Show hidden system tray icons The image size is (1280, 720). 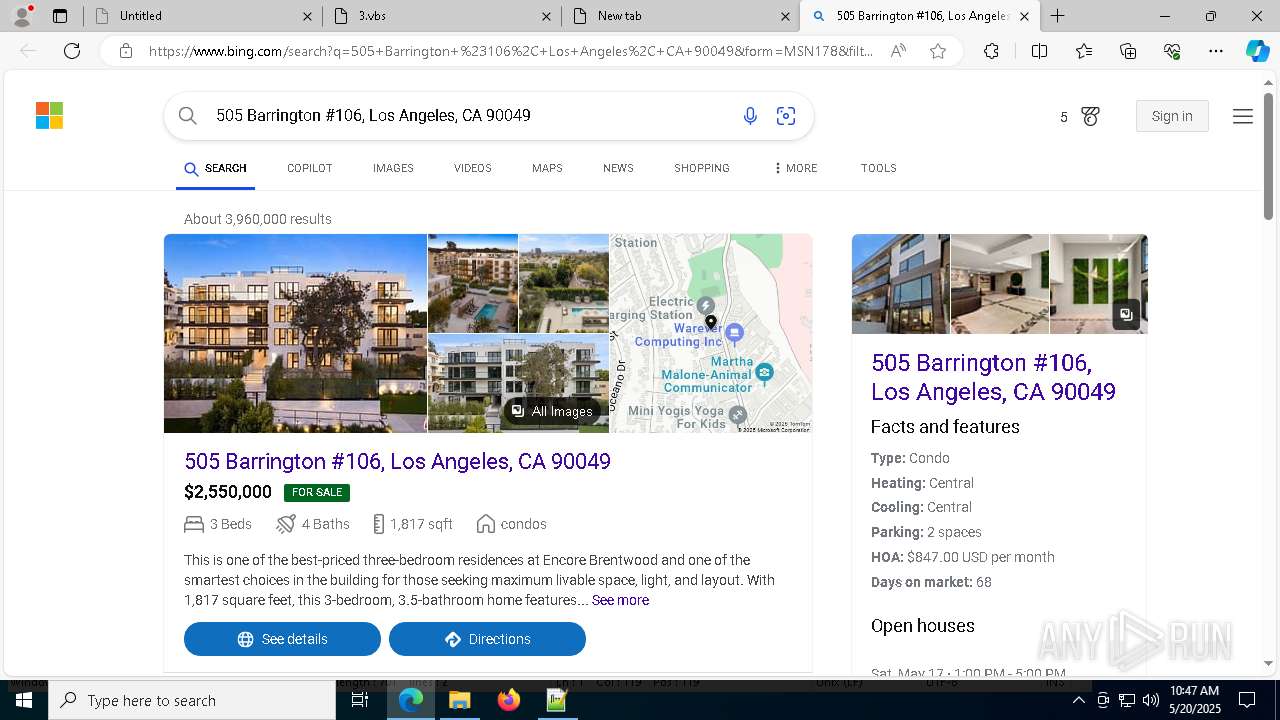[x=1078, y=700]
